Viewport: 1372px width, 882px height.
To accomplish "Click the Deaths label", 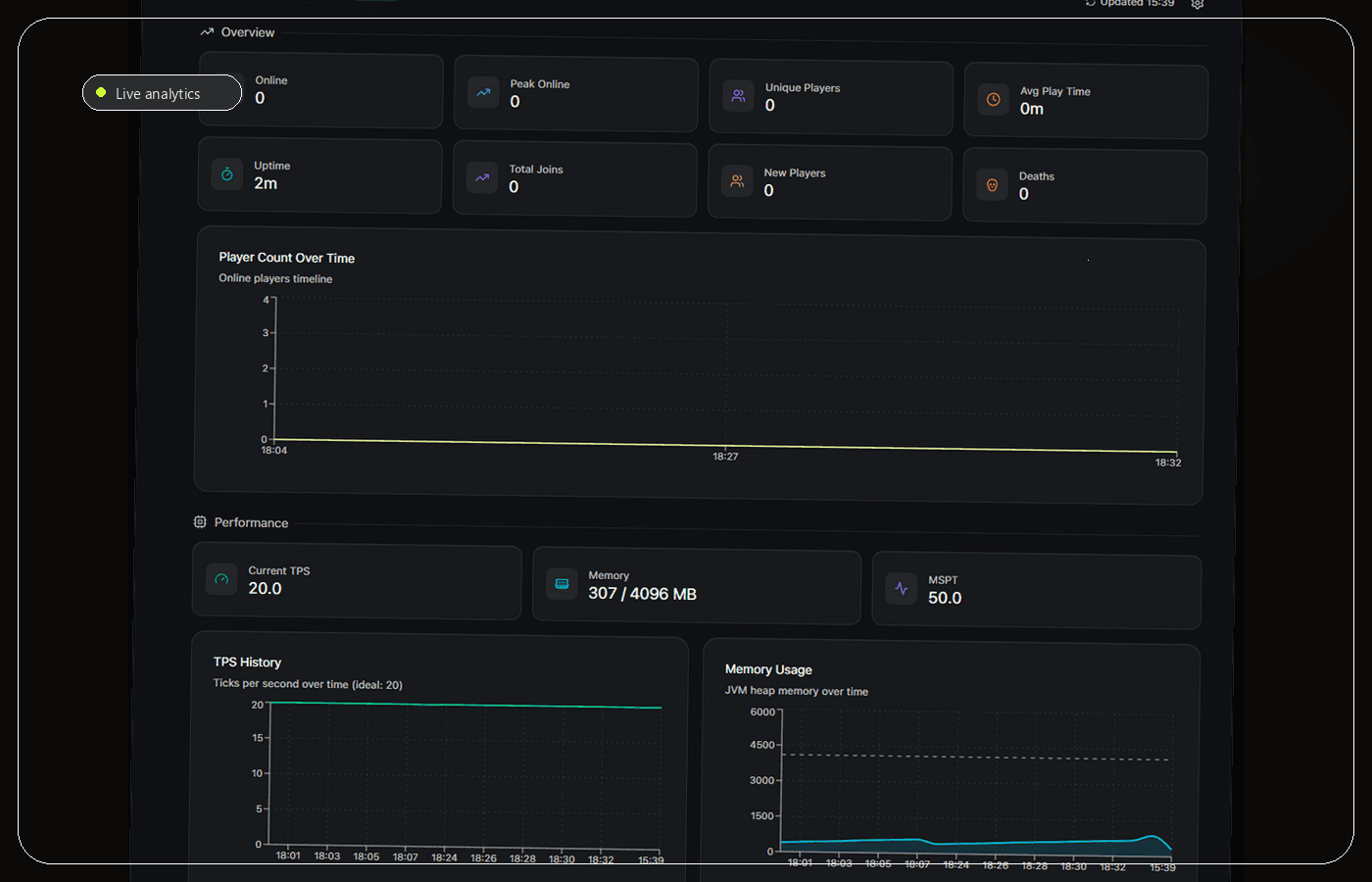I will click(x=1037, y=176).
